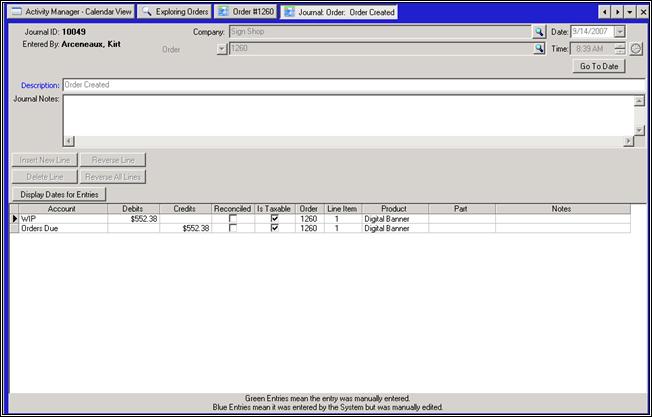Viewport: 652px width, 417px height.
Task: Click the Time spinner arrows
Action: click(620, 49)
